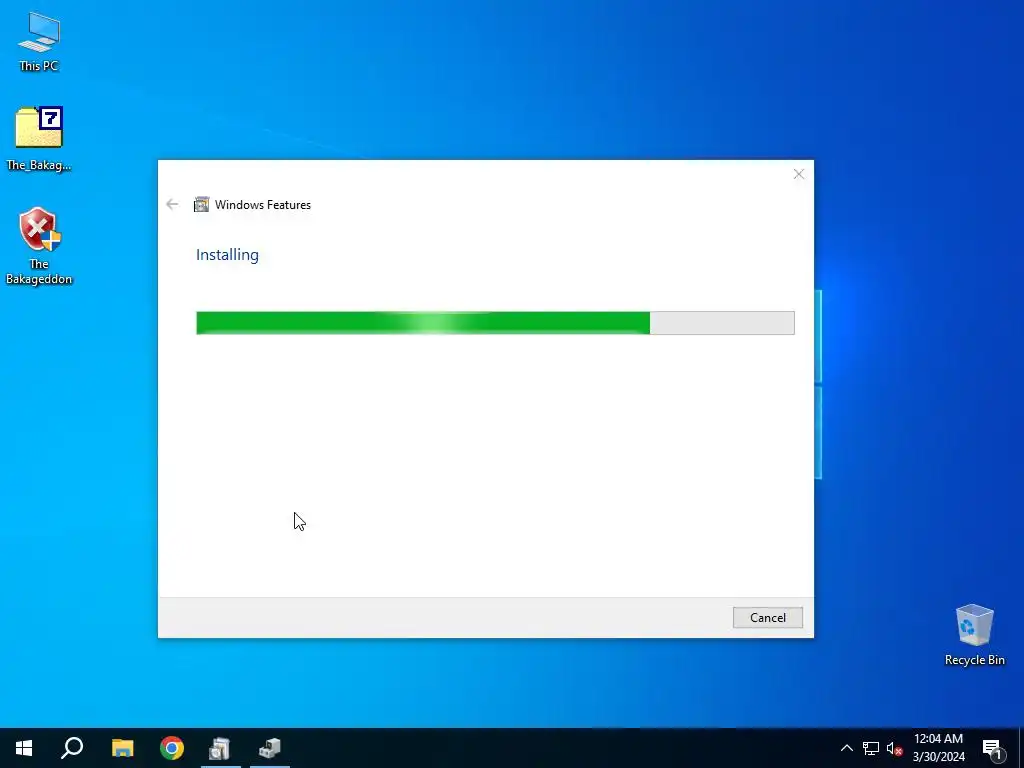Click the Show desktop strip
This screenshot has height=768, width=1024.
[x=1021, y=748]
